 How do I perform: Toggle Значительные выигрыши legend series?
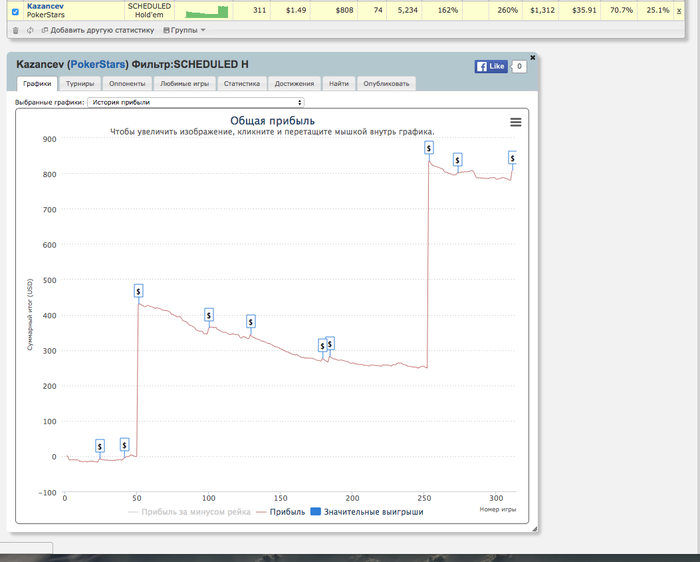[367, 512]
